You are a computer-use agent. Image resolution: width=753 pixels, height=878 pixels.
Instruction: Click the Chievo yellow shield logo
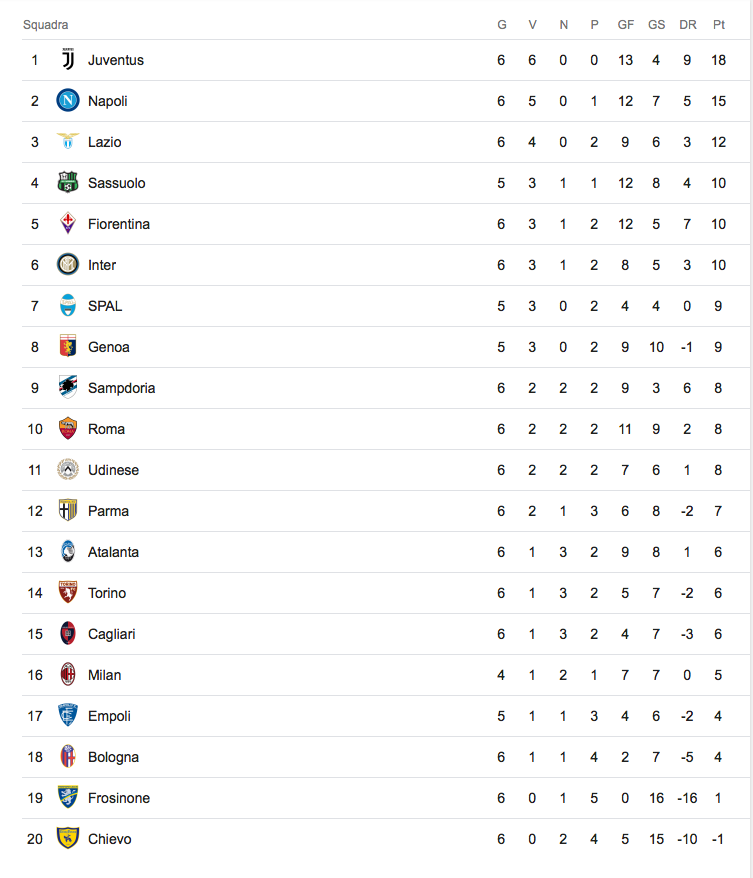coord(68,838)
